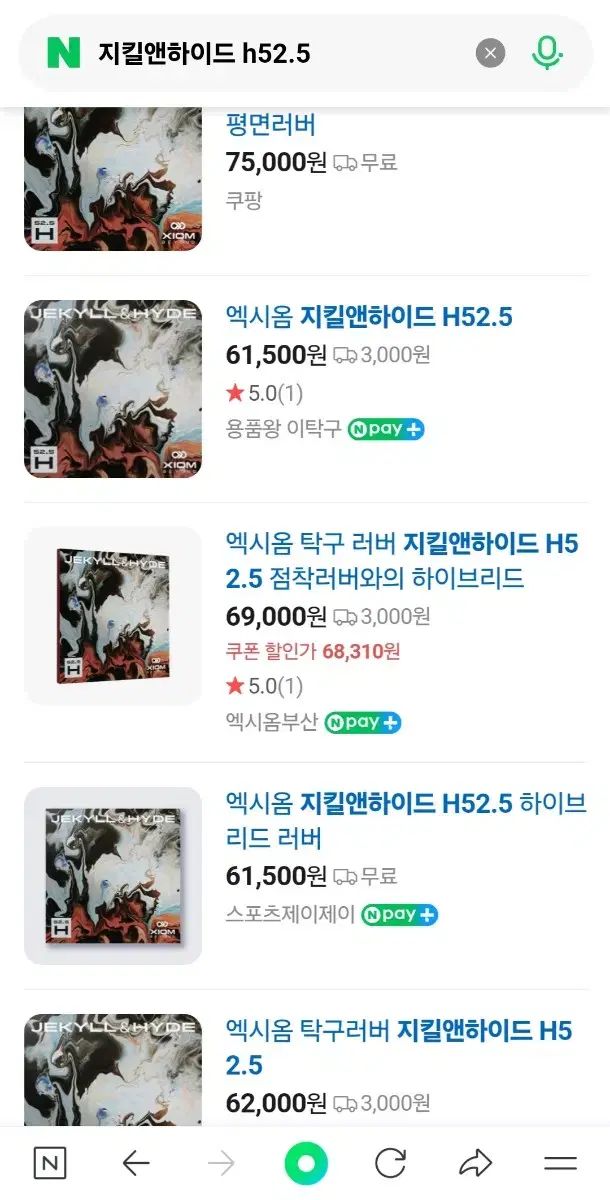This screenshot has height=1200, width=610.
Task: Reload page with the refresh icon
Action: 390,1163
